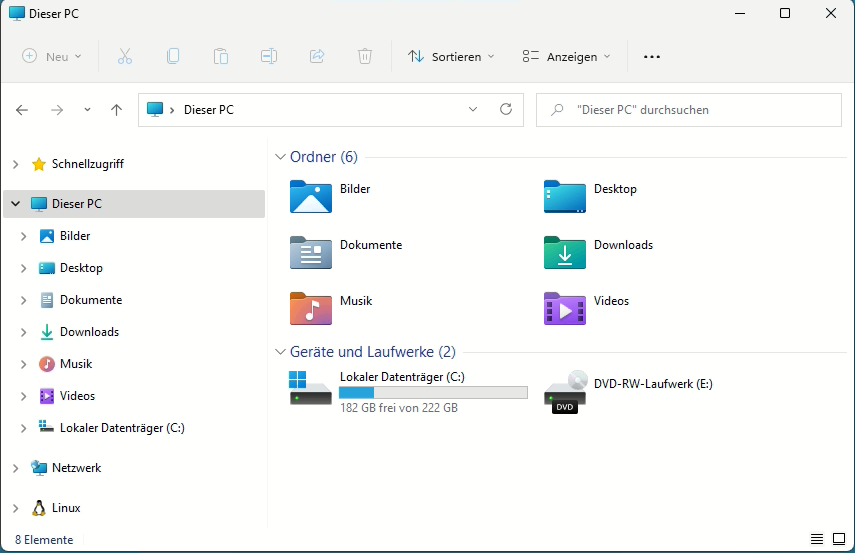Select the Lokaler Datenträger (C:) drive icon

[310, 388]
